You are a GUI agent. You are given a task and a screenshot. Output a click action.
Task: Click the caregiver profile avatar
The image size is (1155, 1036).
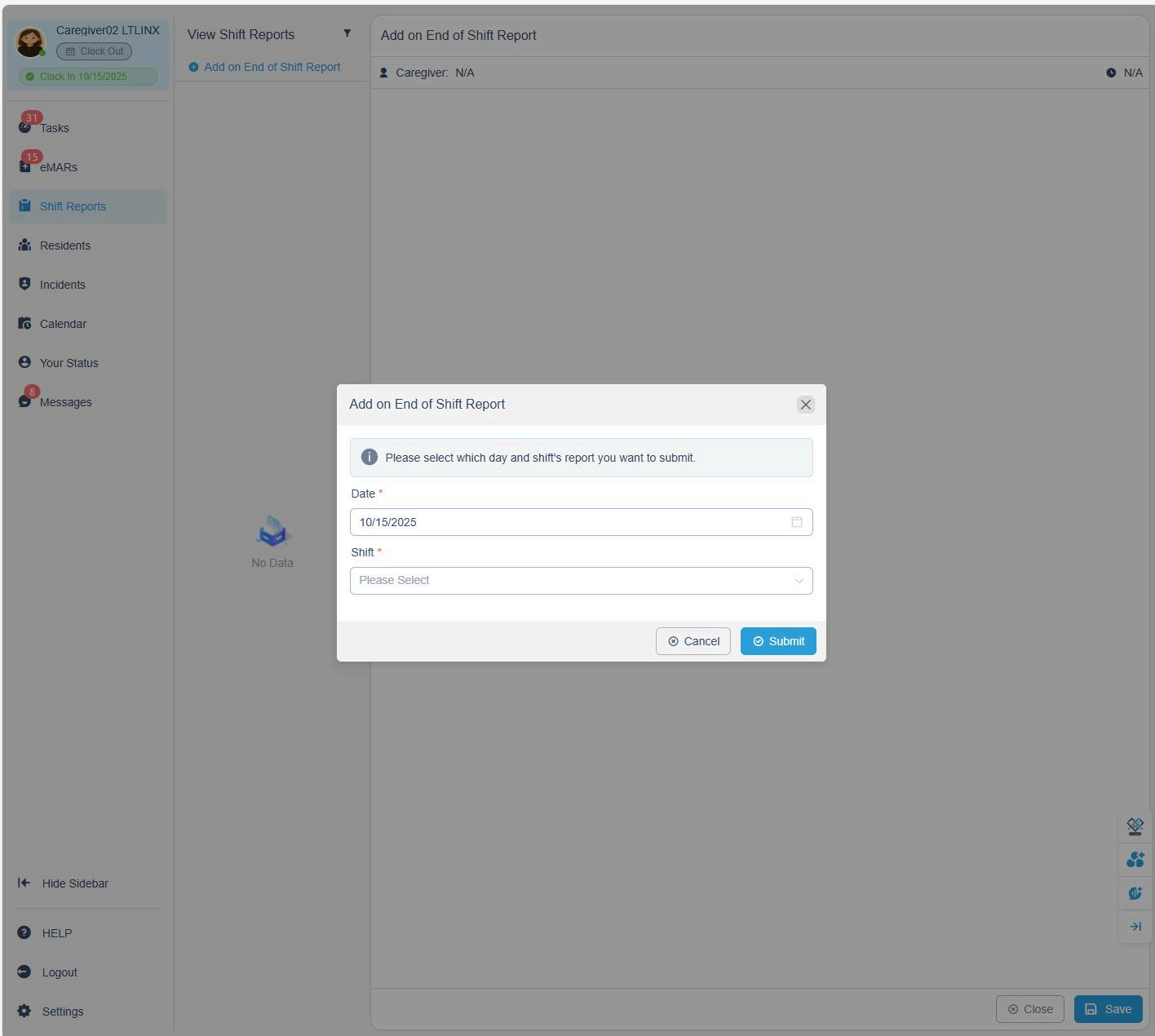[x=30, y=42]
